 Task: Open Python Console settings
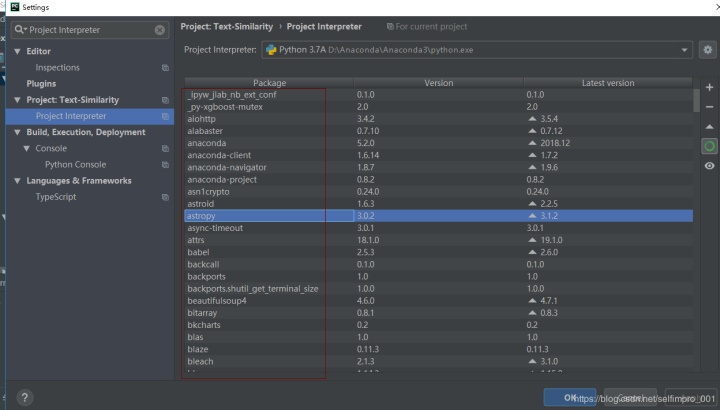[75, 164]
